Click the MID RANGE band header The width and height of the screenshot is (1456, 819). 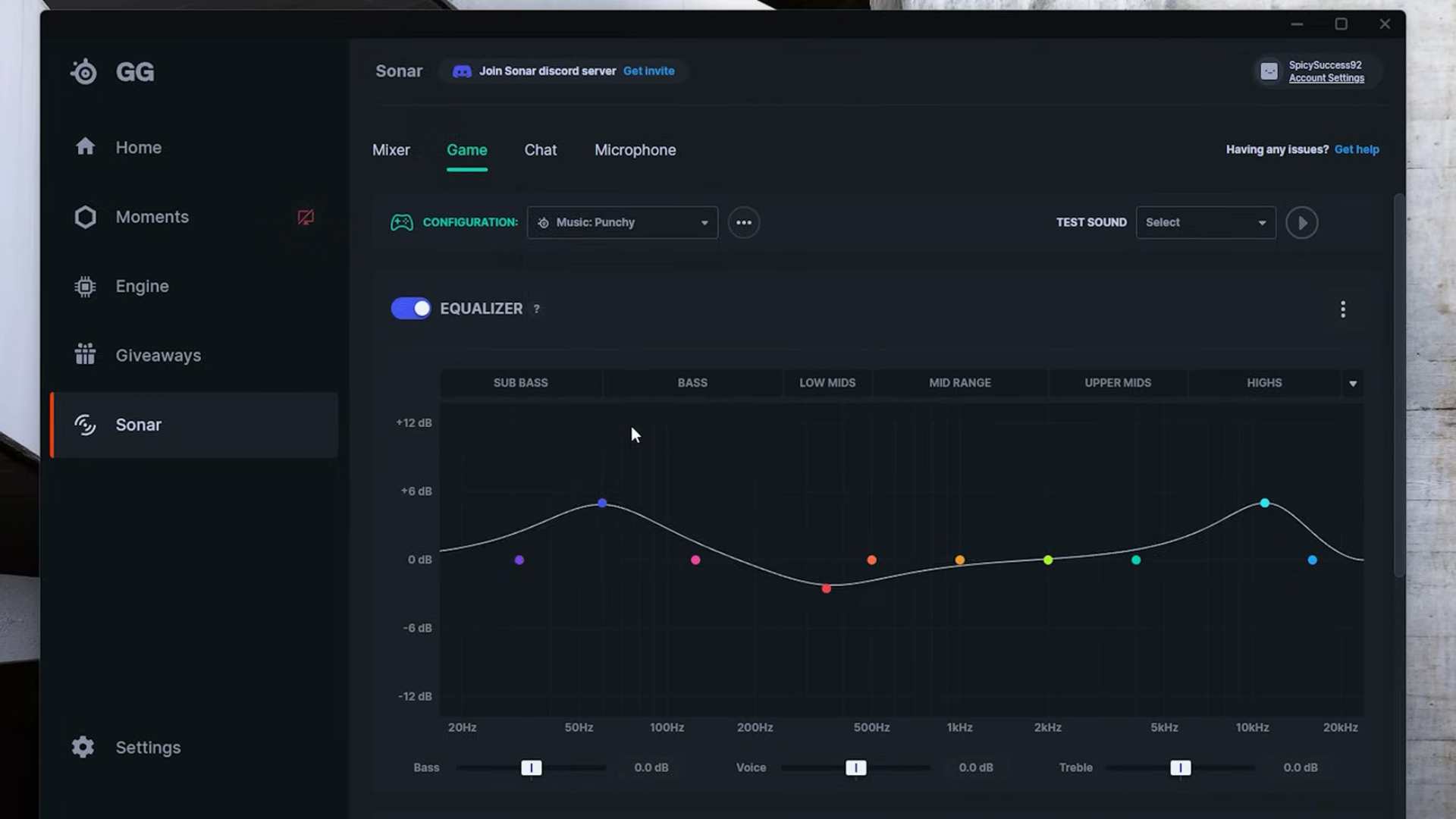pos(959,383)
